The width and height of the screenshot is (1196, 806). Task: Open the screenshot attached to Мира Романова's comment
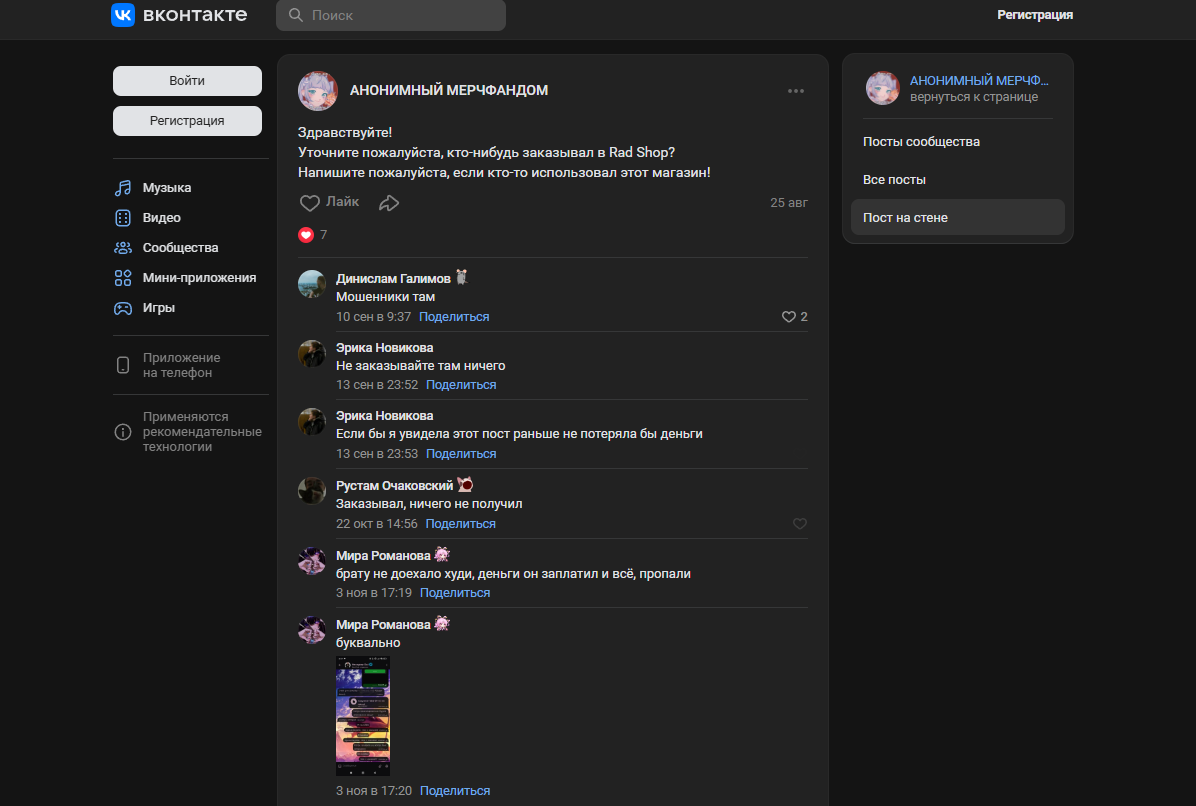click(x=363, y=716)
